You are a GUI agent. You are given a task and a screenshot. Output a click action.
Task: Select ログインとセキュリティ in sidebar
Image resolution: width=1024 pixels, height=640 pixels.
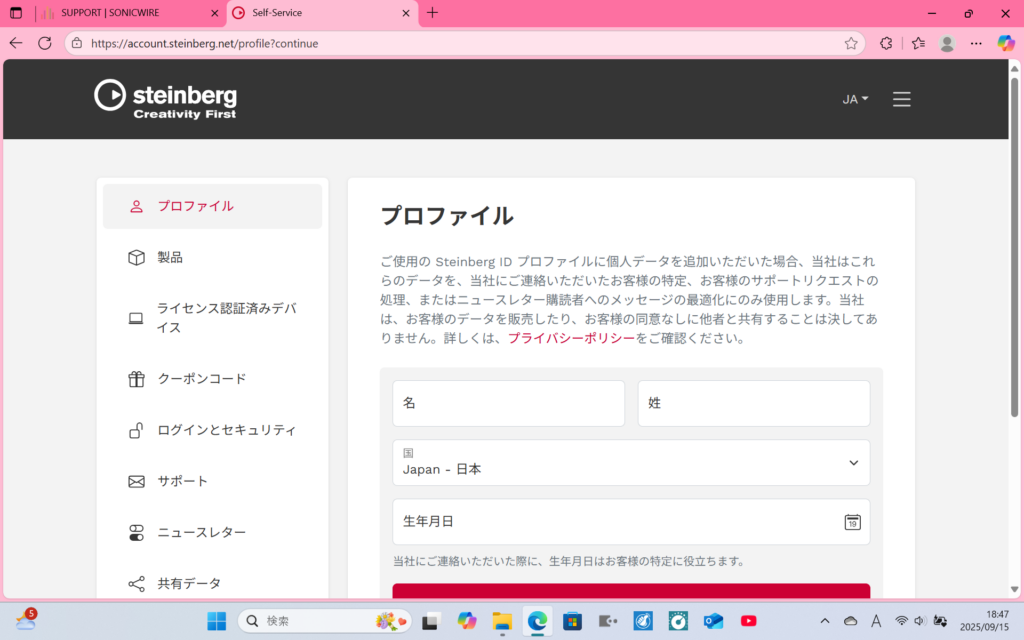226,430
